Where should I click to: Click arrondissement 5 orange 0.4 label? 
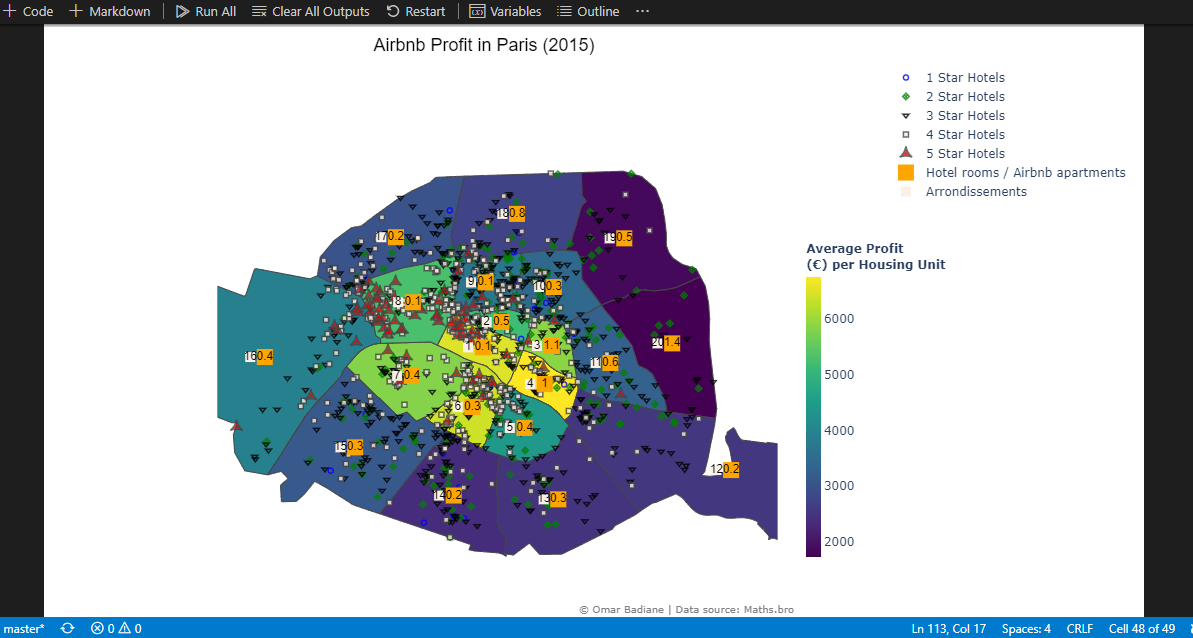[x=524, y=427]
